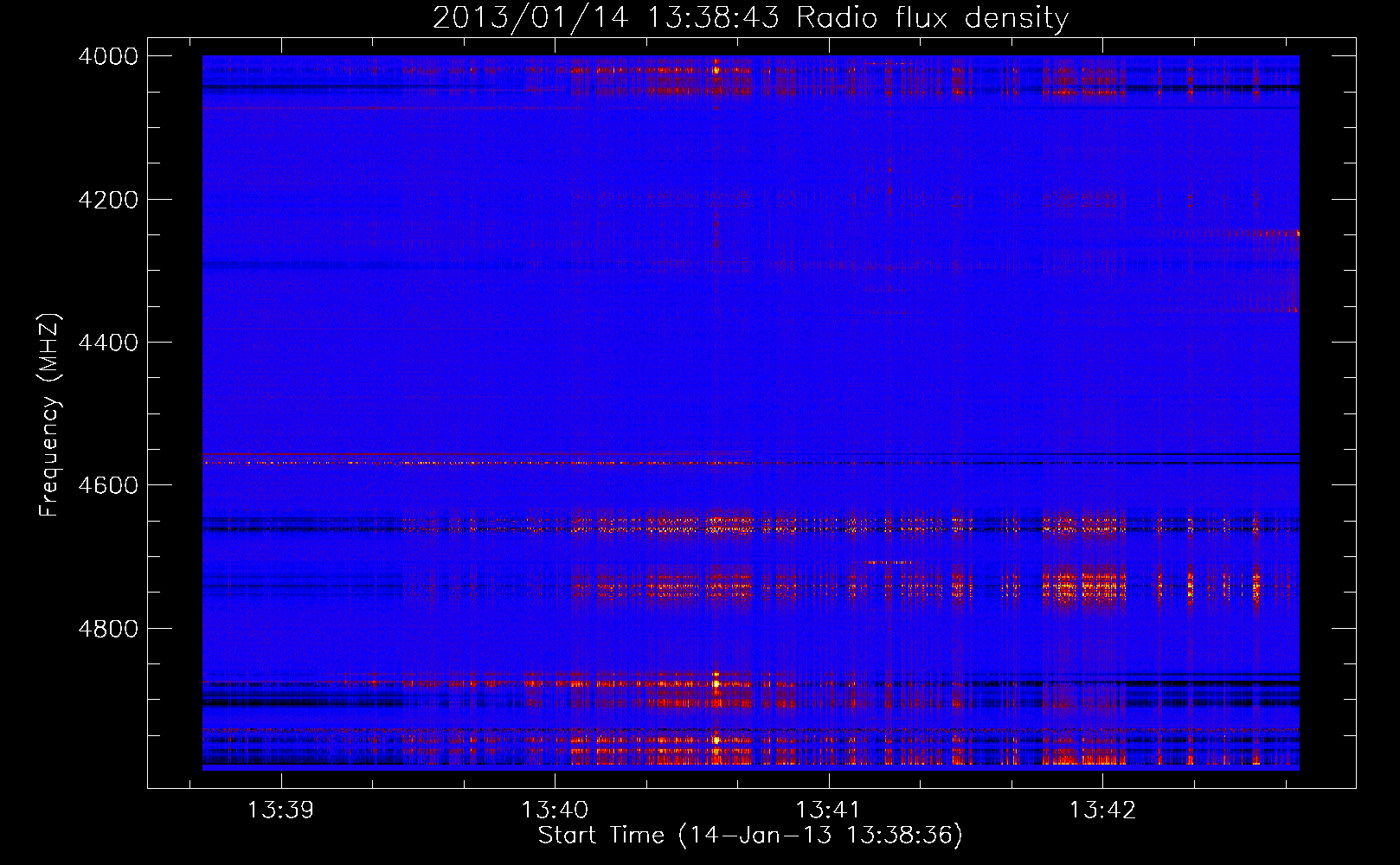The width and height of the screenshot is (1400, 865).
Task: Click the 'Start Time (14-Jan-13 13:38:36)' axis title
Action: point(750,836)
